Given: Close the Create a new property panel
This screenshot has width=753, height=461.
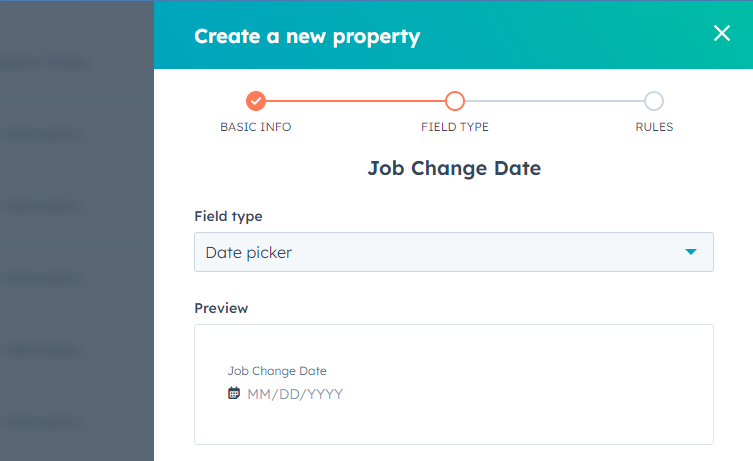Looking at the screenshot, I should (722, 33).
